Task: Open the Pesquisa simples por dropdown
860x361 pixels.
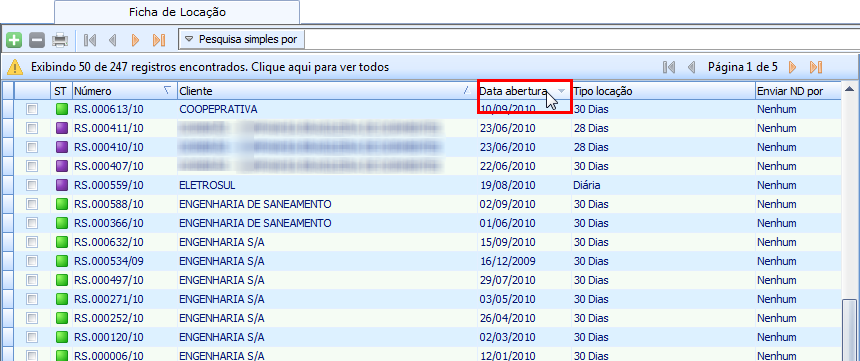Action: [242, 40]
